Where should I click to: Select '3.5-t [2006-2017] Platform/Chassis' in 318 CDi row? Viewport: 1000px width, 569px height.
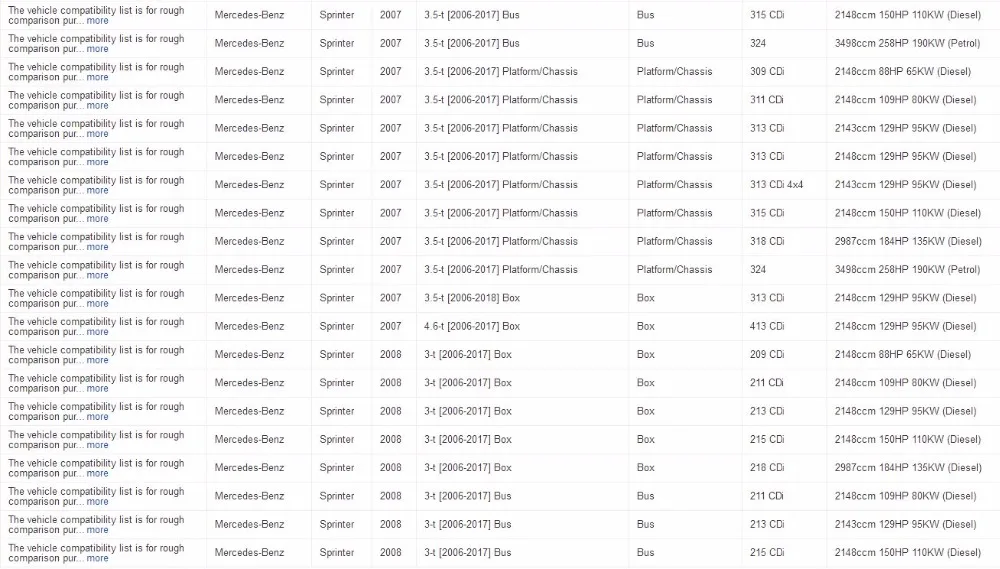(x=501, y=241)
